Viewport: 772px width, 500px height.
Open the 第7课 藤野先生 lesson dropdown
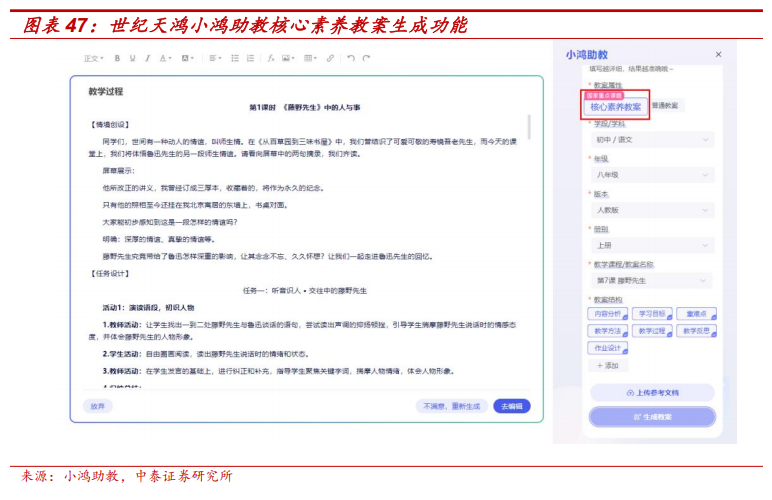pyautogui.click(x=652, y=281)
